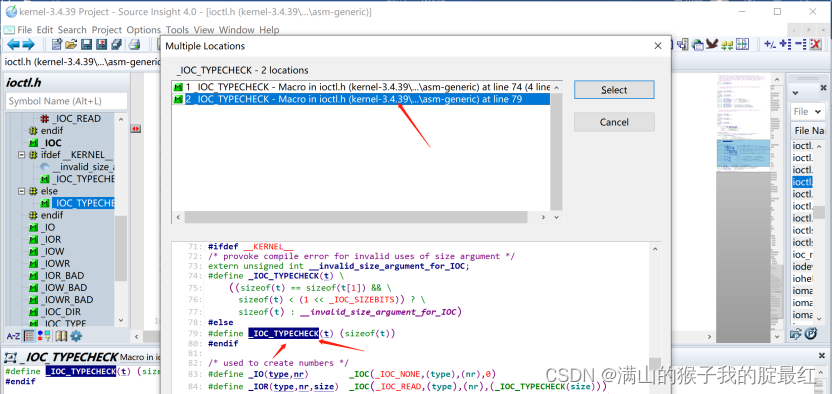Viewport: 832px width, 394px height.
Task: Open the Edit menu
Action: [x=45, y=30]
